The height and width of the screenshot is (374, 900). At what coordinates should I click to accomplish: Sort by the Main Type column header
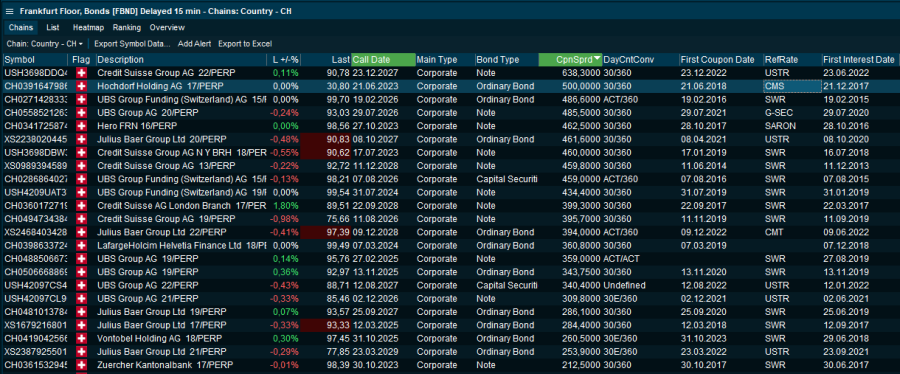444,60
